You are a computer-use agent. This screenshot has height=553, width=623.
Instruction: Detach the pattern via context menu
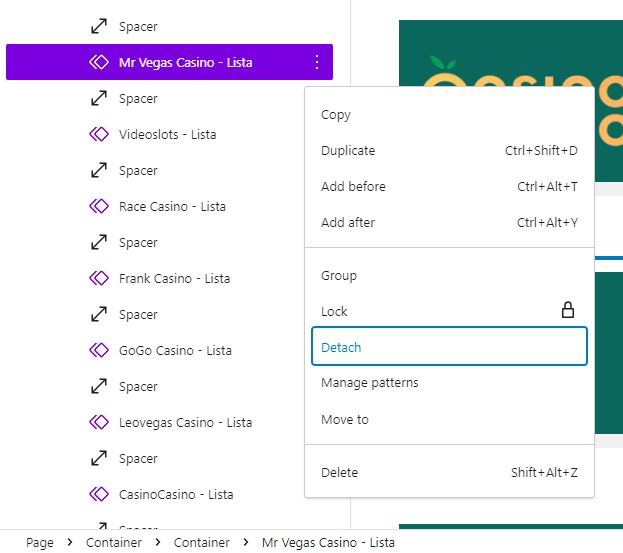(449, 346)
